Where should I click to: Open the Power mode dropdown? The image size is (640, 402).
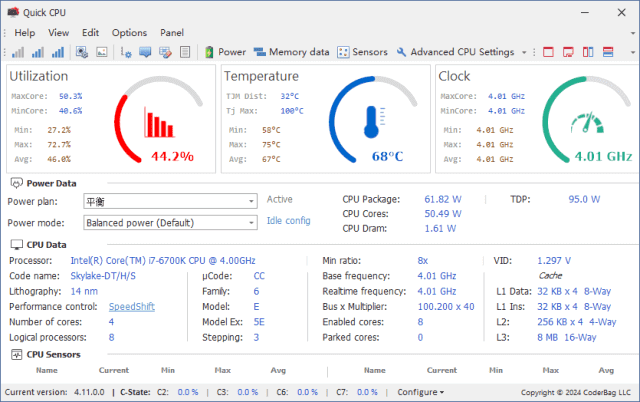[x=170, y=223]
